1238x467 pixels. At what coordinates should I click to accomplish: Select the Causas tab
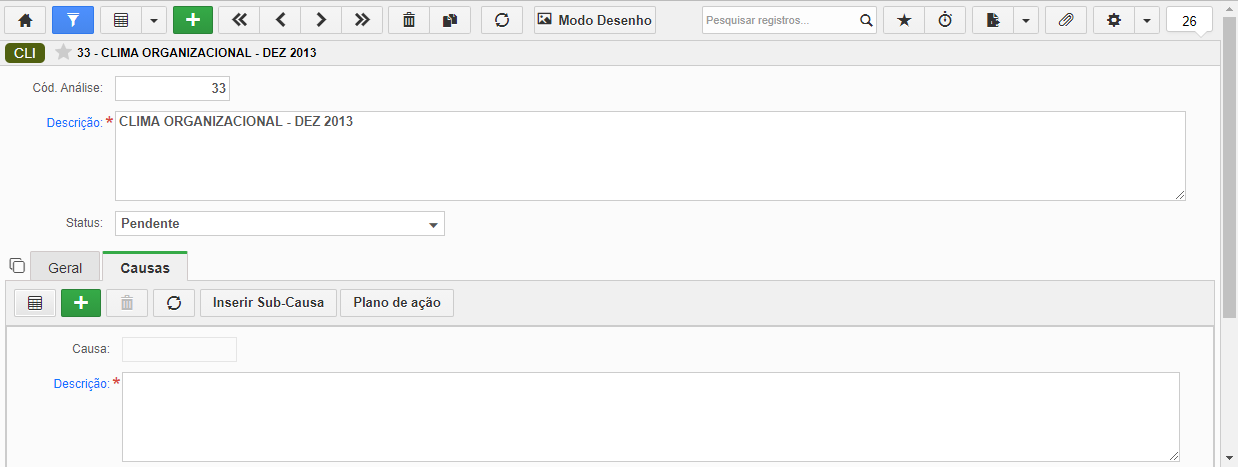(x=145, y=268)
